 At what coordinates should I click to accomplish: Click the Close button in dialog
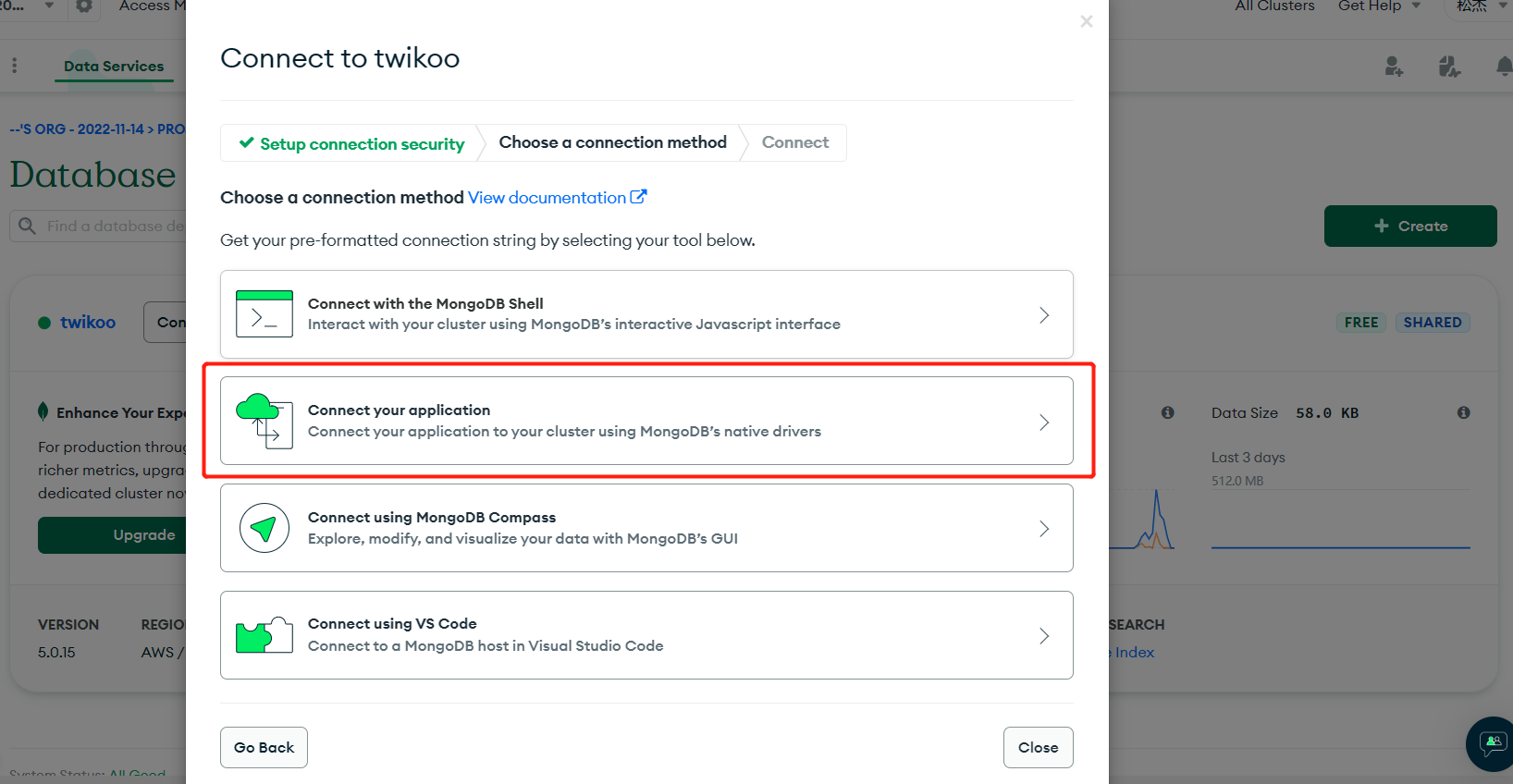click(1038, 747)
